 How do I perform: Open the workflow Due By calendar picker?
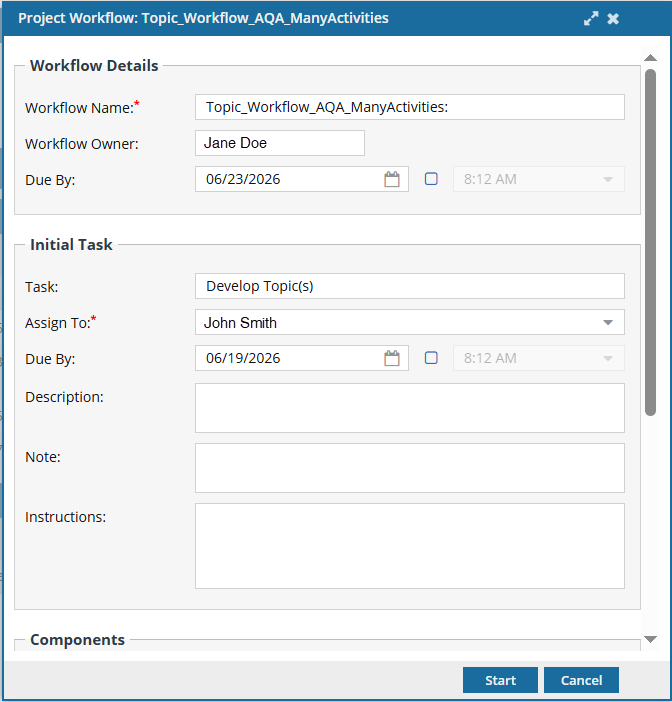(392, 179)
